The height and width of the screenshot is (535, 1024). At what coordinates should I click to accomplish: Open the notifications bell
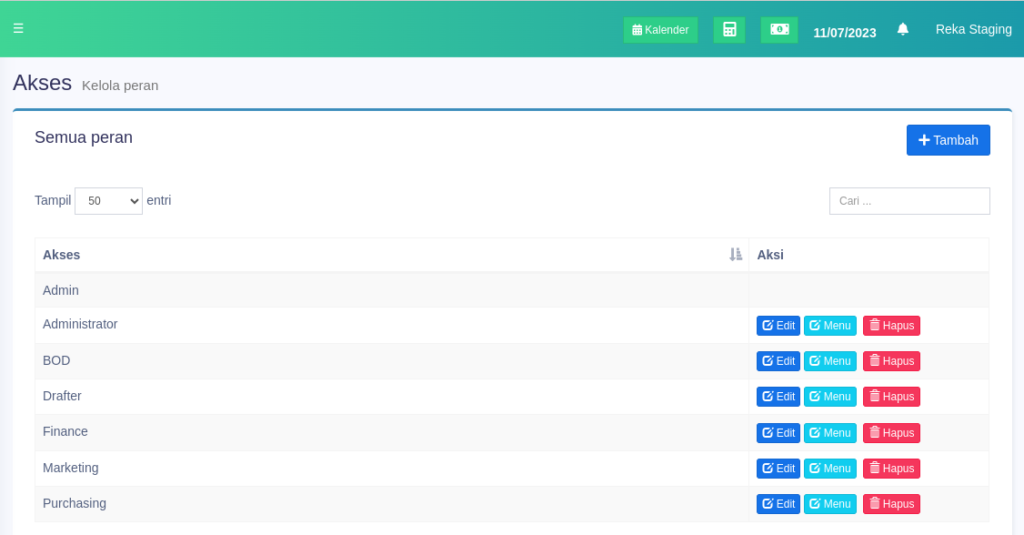(x=903, y=30)
